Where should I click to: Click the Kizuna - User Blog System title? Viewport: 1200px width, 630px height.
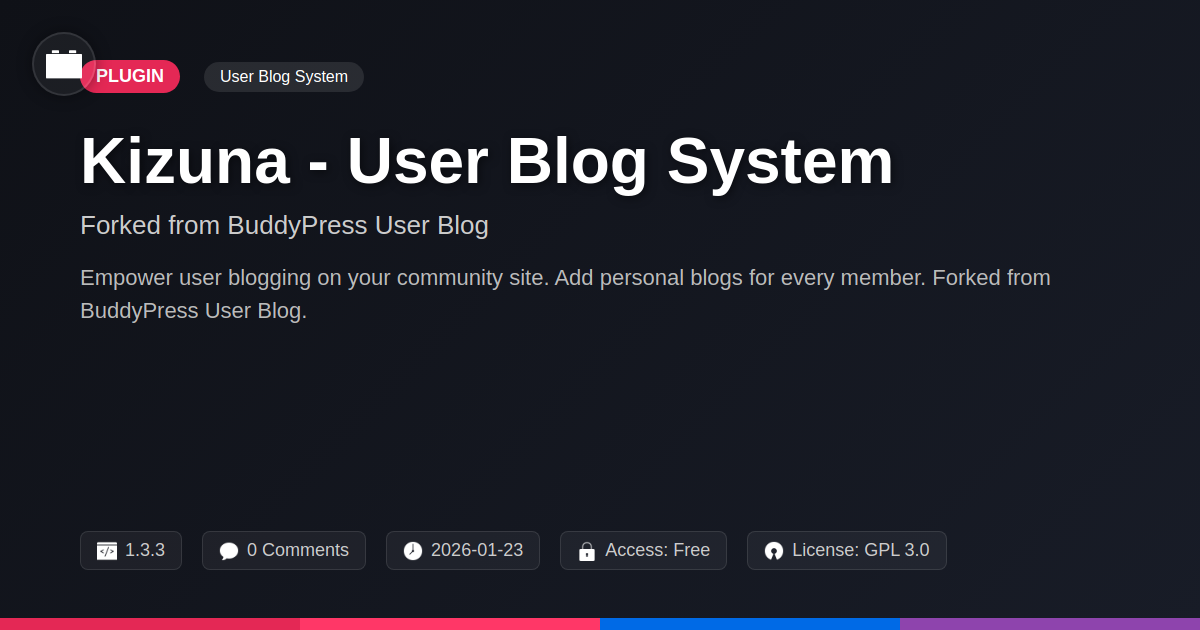pyautogui.click(x=487, y=161)
